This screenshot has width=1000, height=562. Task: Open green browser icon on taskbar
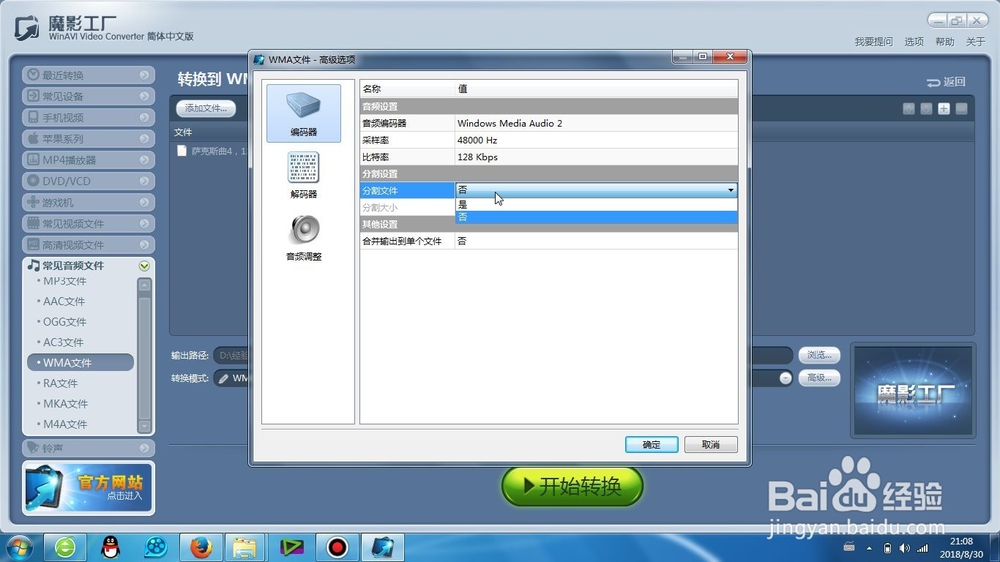(x=65, y=547)
